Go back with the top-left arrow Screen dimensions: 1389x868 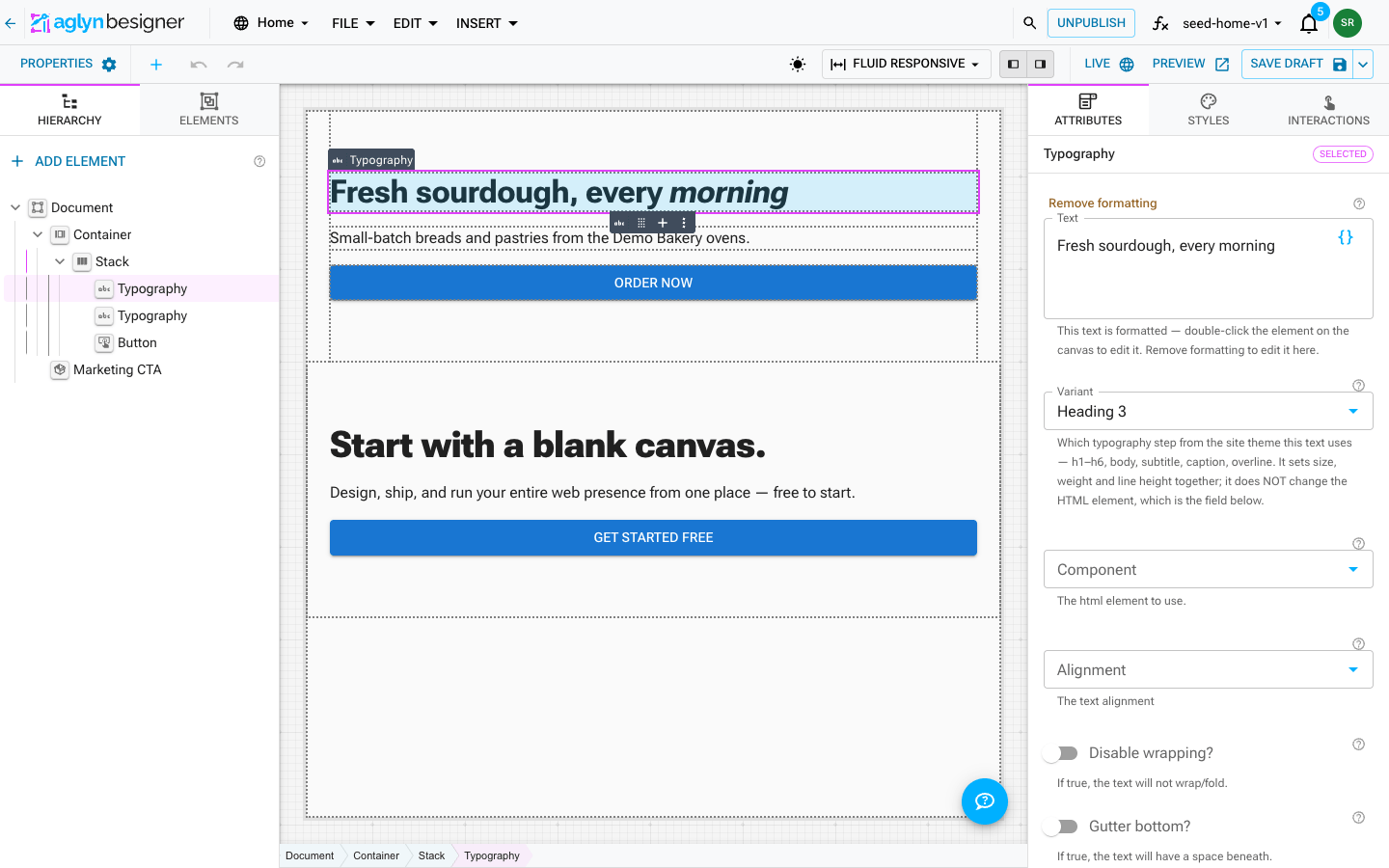[10, 23]
